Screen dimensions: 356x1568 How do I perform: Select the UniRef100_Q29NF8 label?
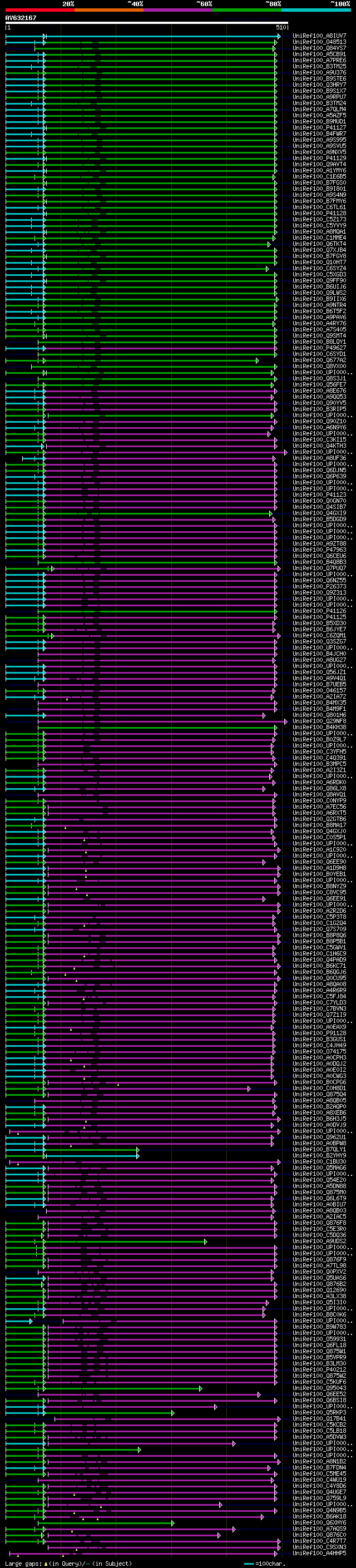(319, 721)
